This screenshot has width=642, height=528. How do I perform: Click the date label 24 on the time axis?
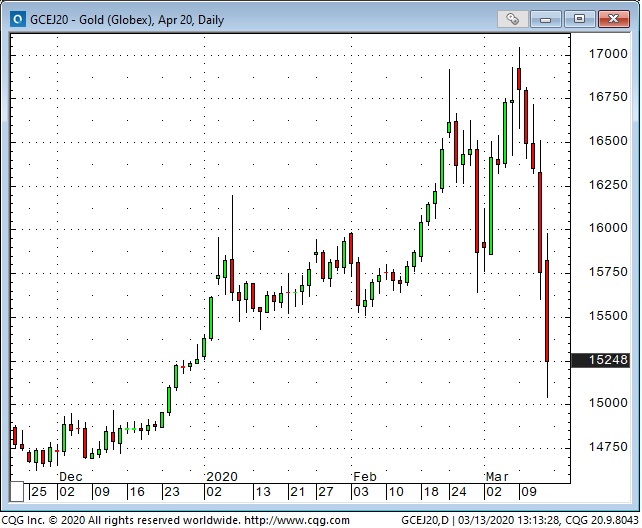[459, 492]
